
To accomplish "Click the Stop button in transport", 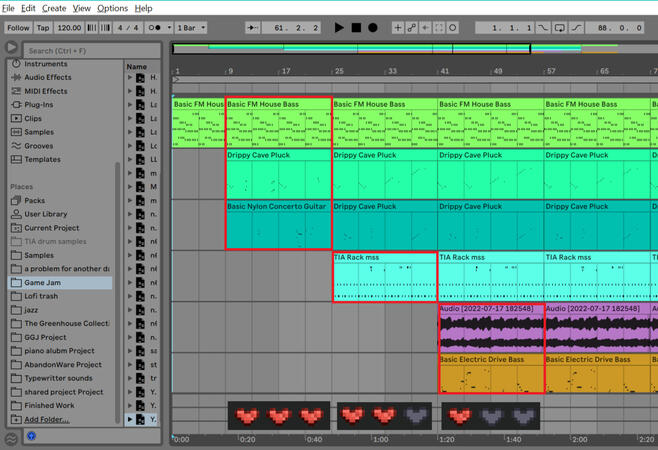I will point(356,28).
